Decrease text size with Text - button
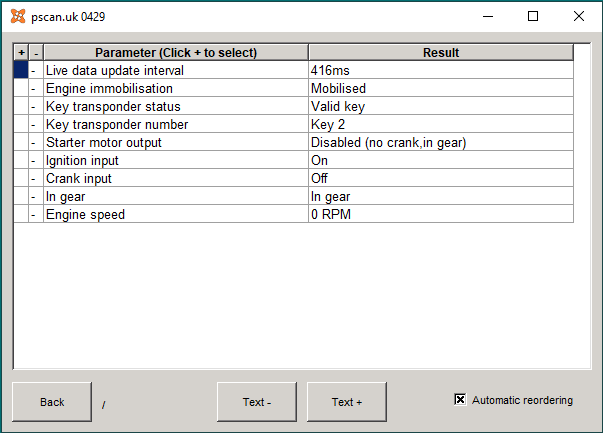Screen dimensions: 603x433 point(257,402)
